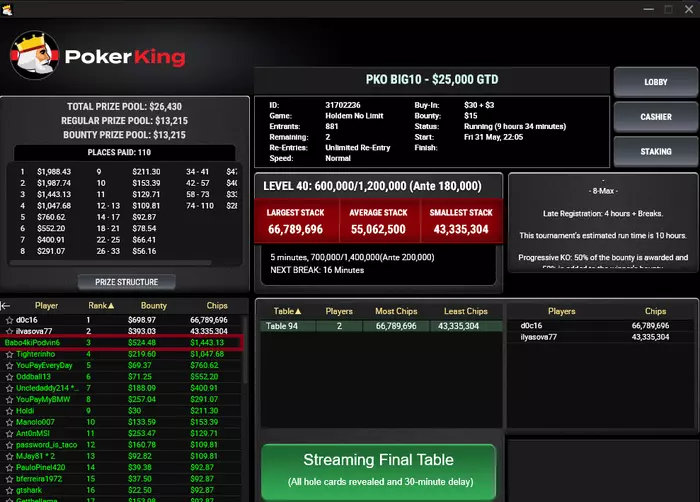Star player YouPayEveryDay
The width and height of the screenshot is (700, 502).
9,366
